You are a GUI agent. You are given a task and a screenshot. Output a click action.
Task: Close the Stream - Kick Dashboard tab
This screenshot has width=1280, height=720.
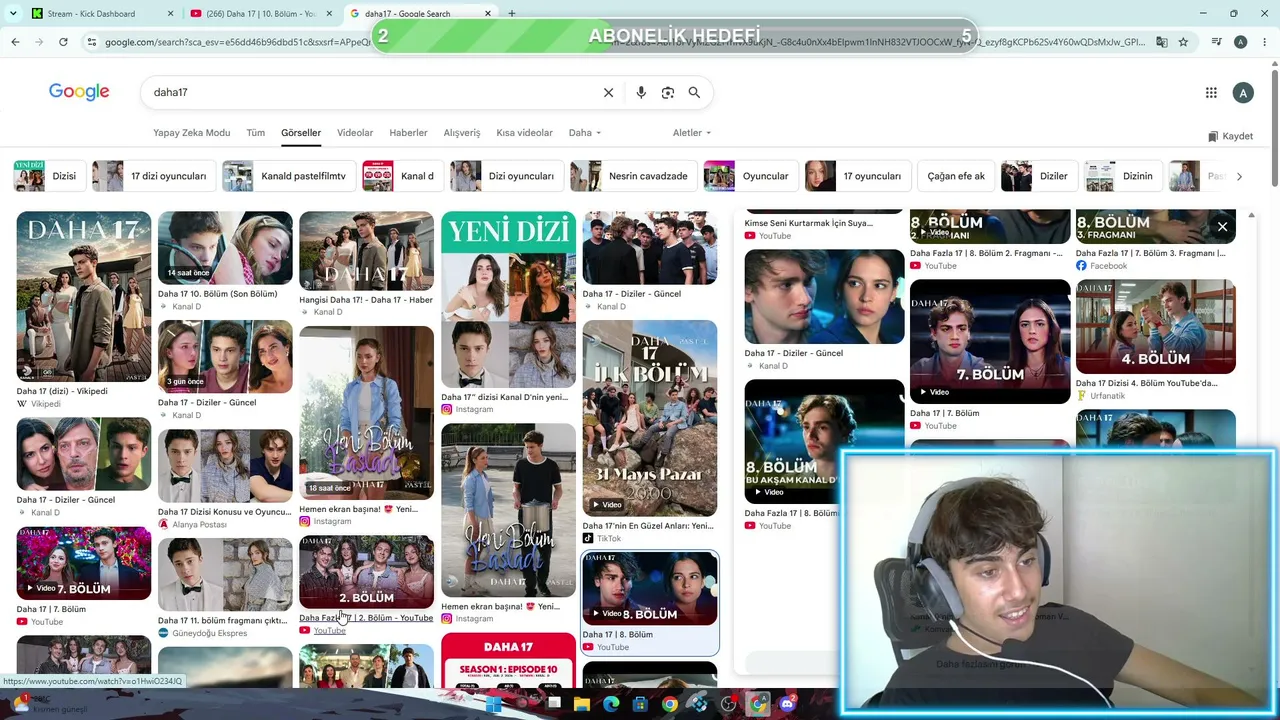tap(170, 14)
